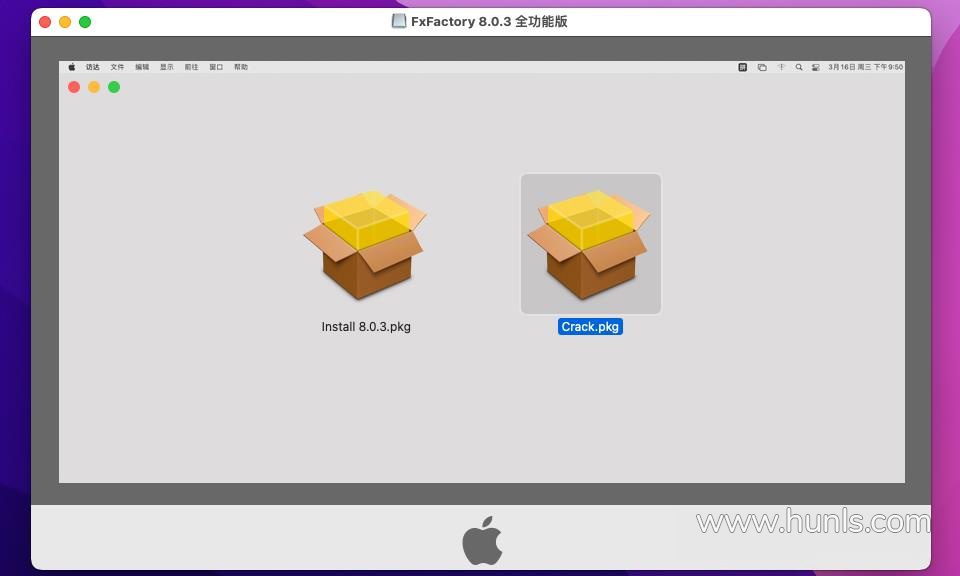
Task: Click the Install 8.0.3.pkg file name
Action: pos(366,327)
